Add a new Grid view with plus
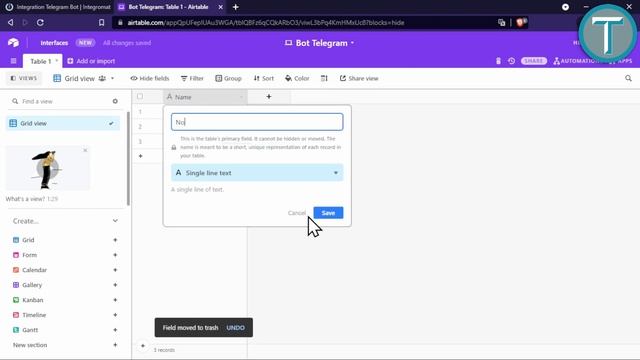Screen dimensions: 640x360 (x=115, y=240)
